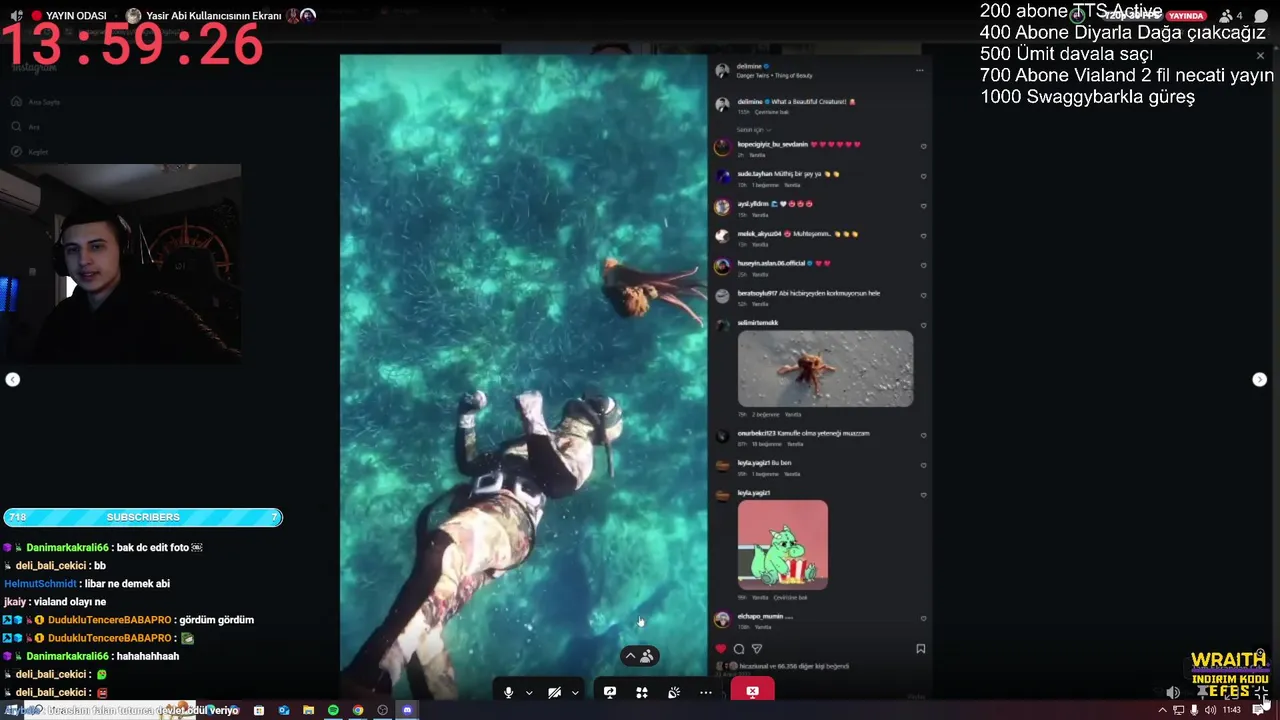Viewport: 1280px width, 720px height.
Task: Open Discord from the taskbar
Action: pyautogui.click(x=407, y=710)
